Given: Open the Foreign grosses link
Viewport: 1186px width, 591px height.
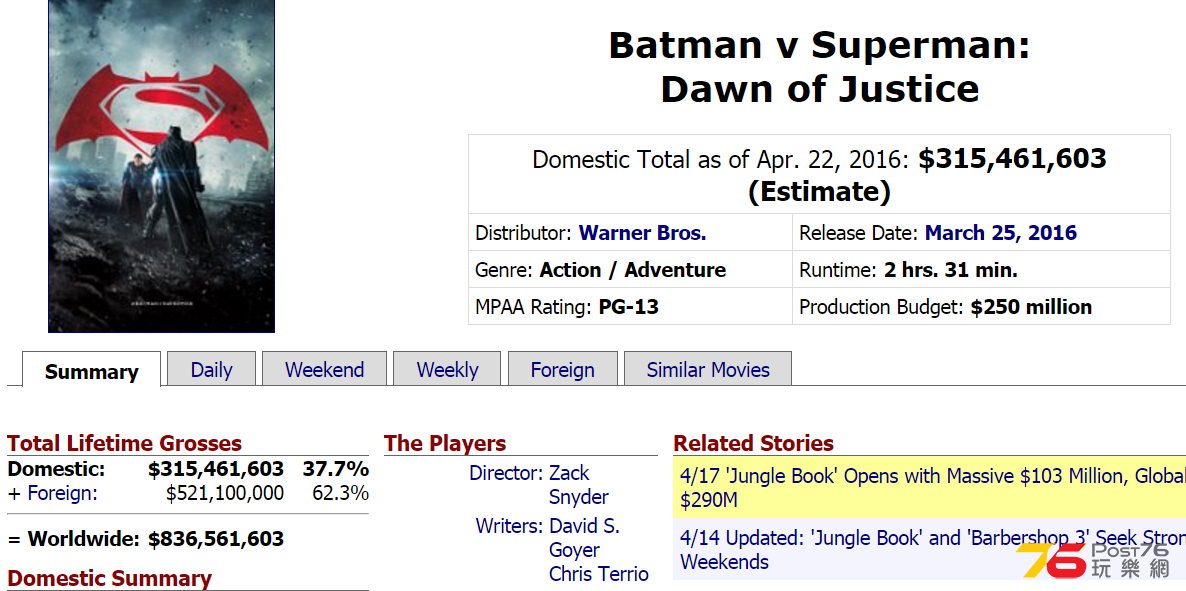Looking at the screenshot, I should click(63, 493).
